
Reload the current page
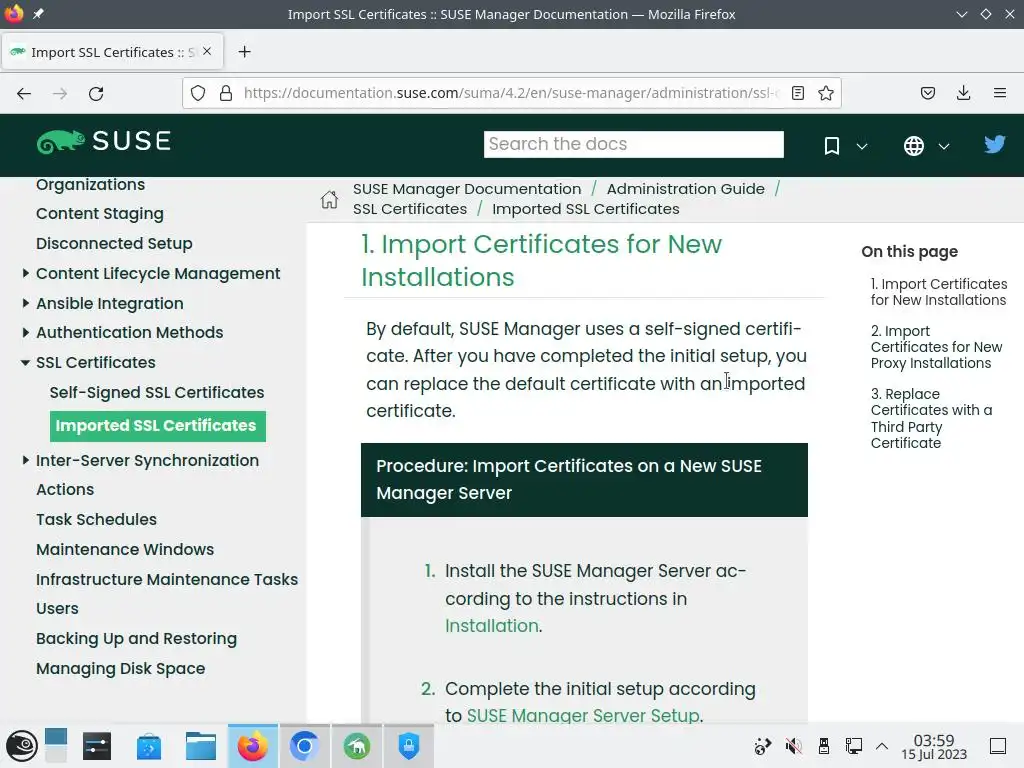click(x=96, y=93)
